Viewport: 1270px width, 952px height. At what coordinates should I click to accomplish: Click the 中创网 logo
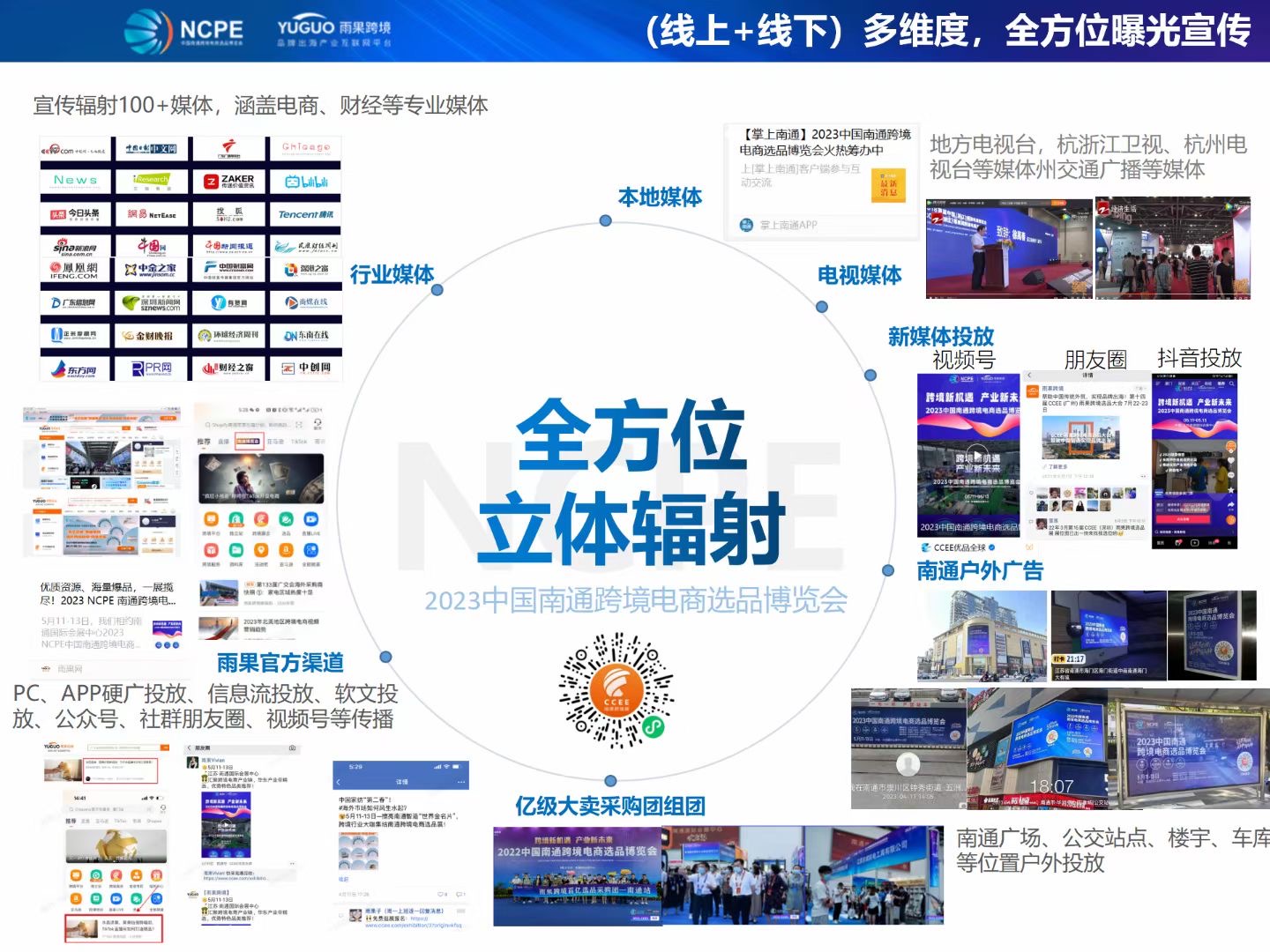[310, 369]
